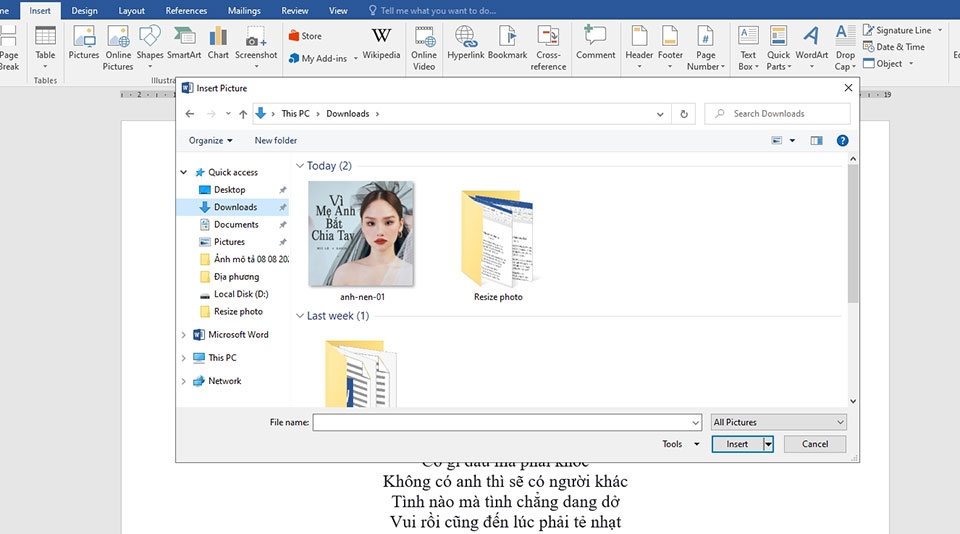Insert a Signature Line
This screenshot has width=960, height=534.
pos(902,30)
